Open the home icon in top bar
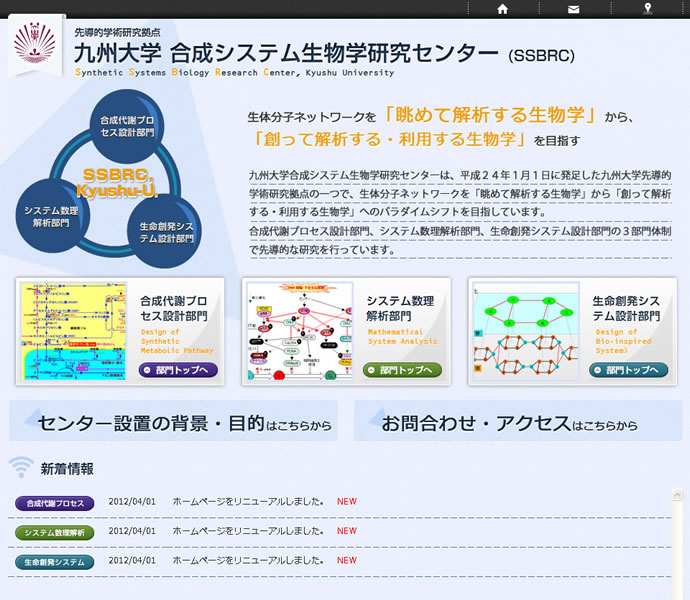690x600 pixels. tap(503, 9)
